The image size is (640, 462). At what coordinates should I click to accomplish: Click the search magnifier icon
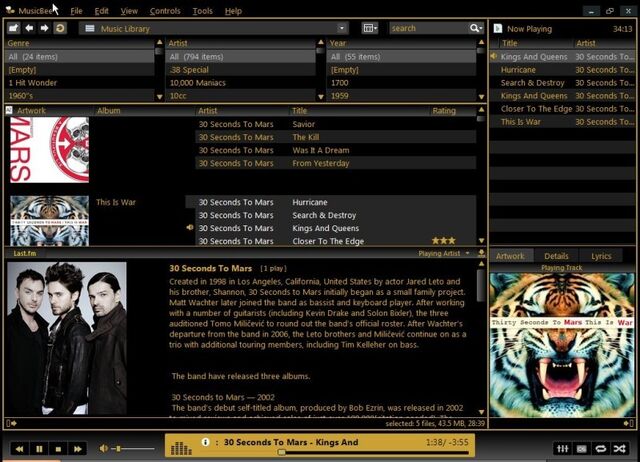[476, 28]
